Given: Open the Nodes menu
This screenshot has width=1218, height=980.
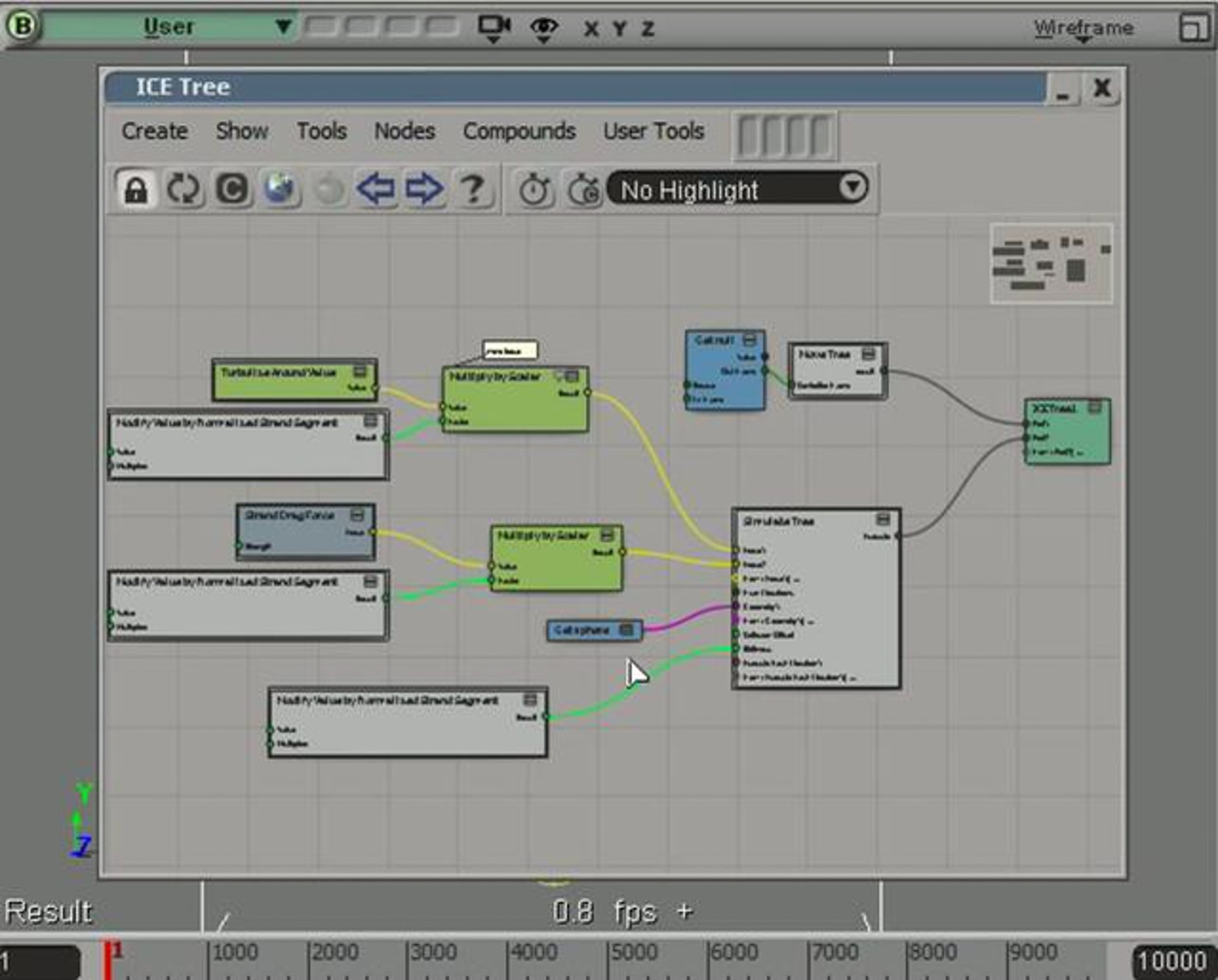Looking at the screenshot, I should 404,131.
